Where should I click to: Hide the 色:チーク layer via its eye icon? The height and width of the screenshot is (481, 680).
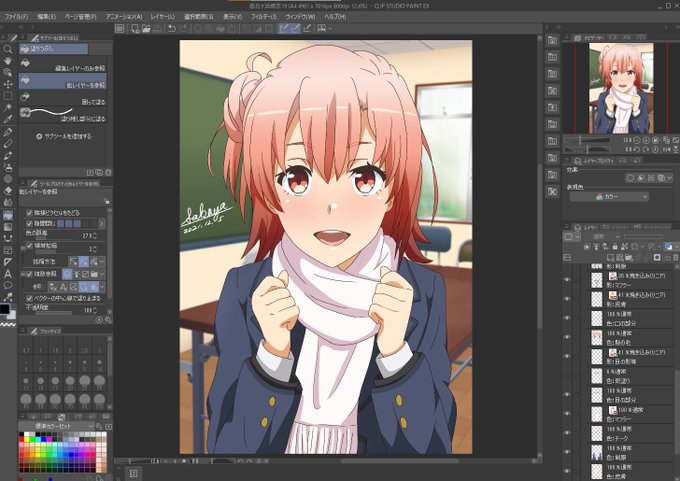click(567, 433)
